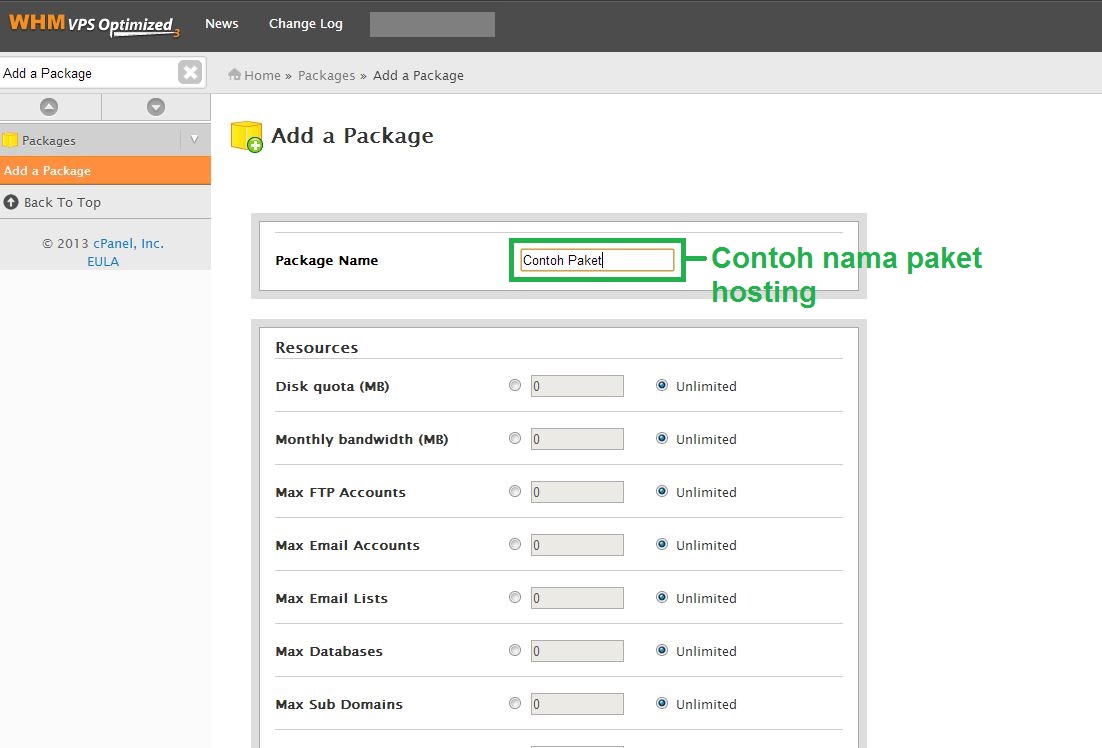Select Unlimited for Monthly bandwidth
Image resolution: width=1102 pixels, height=748 pixels.
pyautogui.click(x=662, y=439)
